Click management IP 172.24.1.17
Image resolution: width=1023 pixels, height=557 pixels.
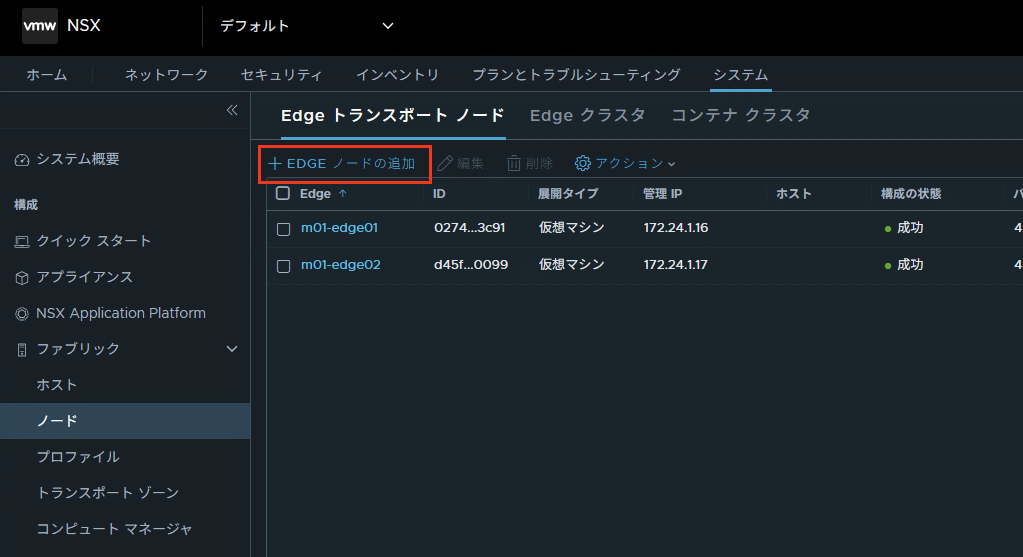click(x=676, y=265)
